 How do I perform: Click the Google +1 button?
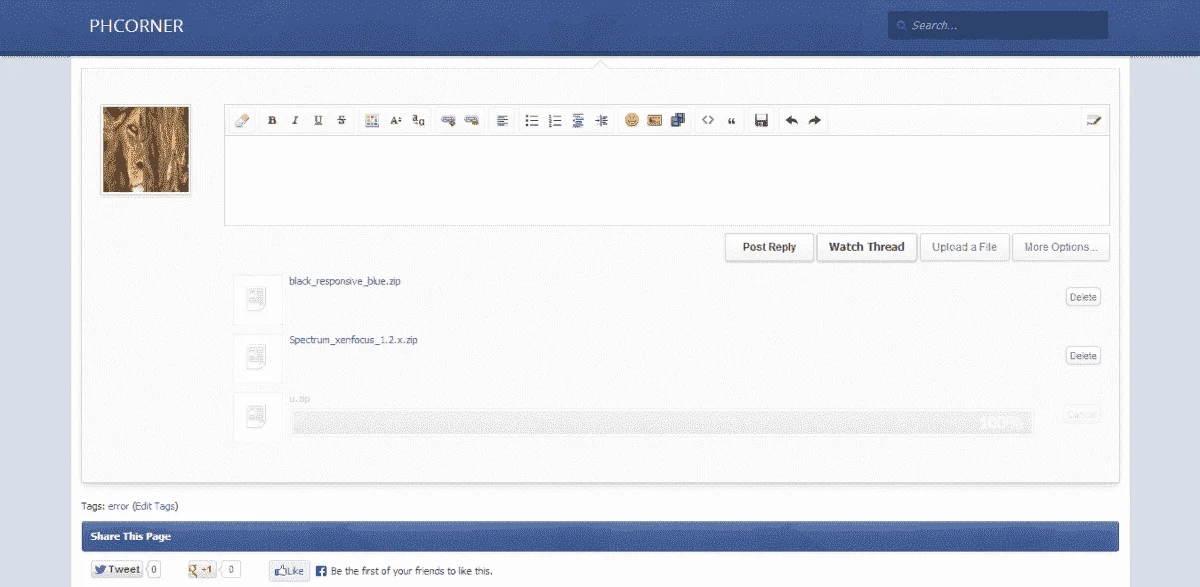click(202, 569)
